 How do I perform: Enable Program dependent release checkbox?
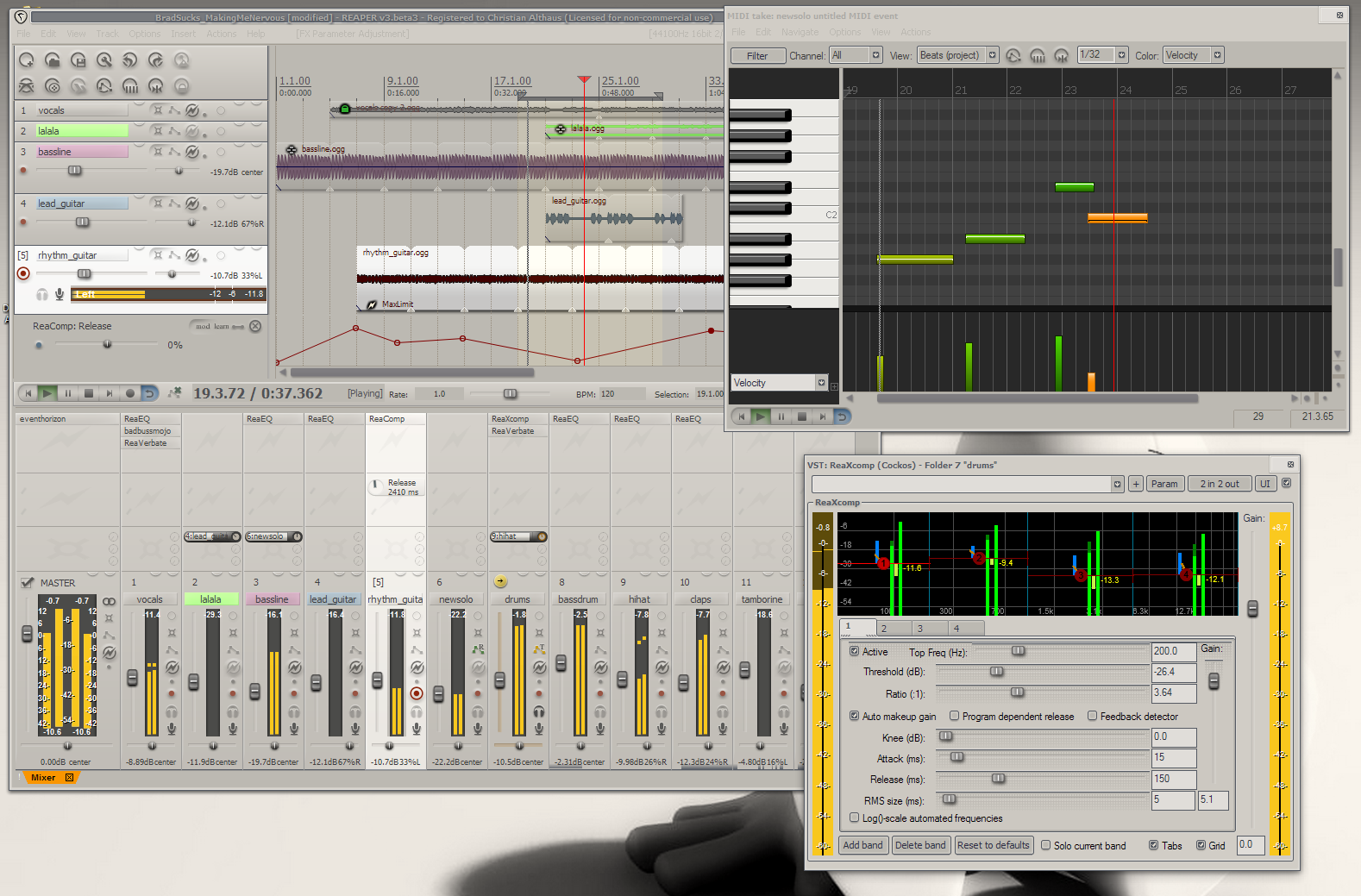(955, 716)
